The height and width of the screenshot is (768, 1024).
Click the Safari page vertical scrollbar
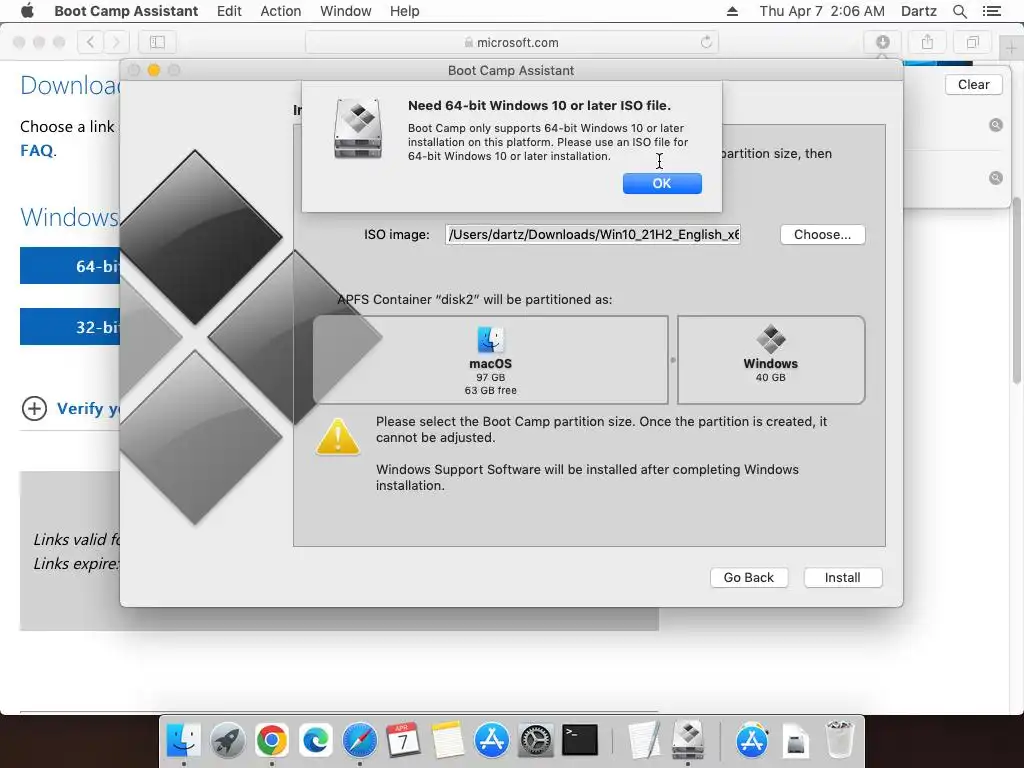(1017, 291)
